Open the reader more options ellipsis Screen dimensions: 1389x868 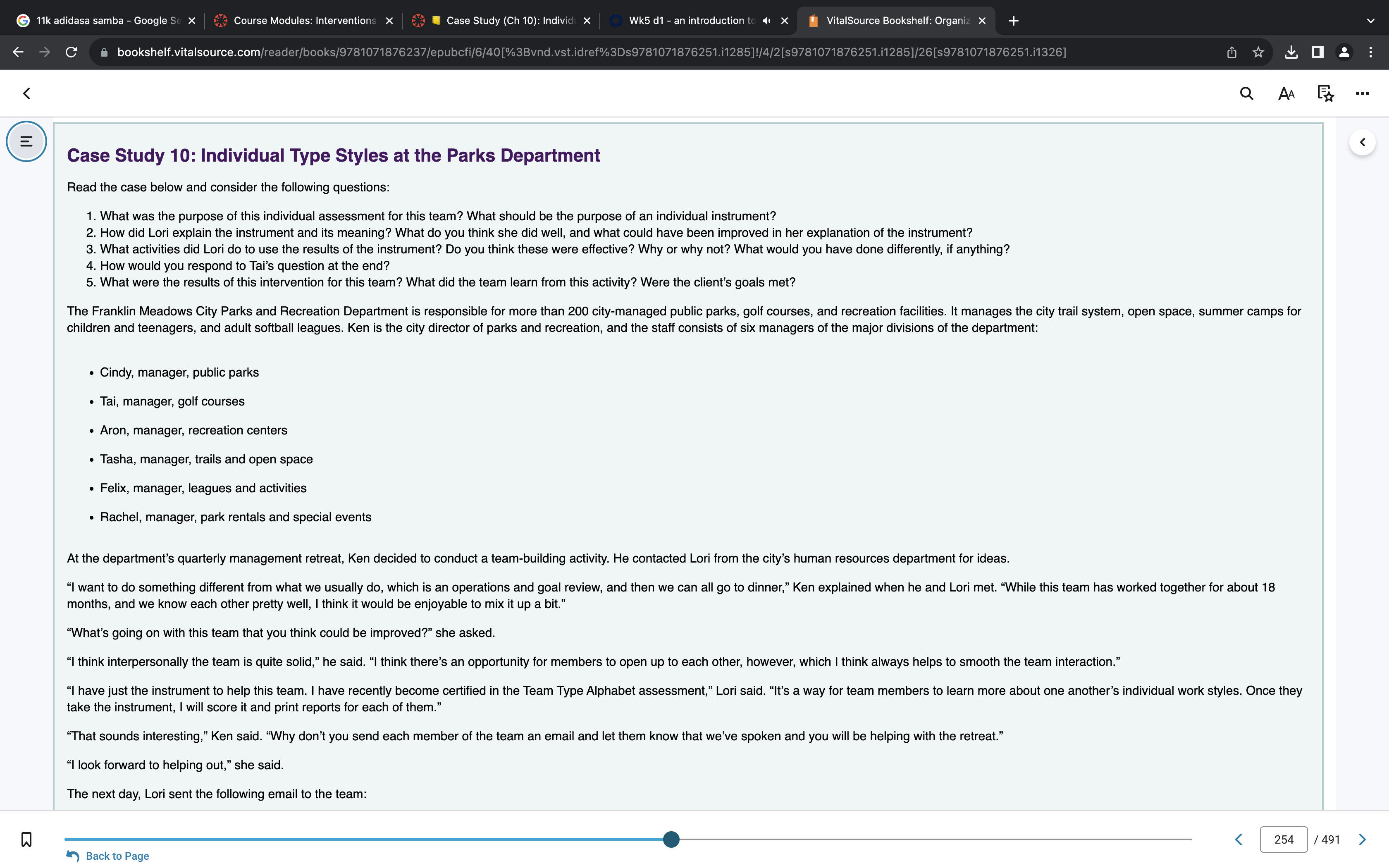(1362, 93)
